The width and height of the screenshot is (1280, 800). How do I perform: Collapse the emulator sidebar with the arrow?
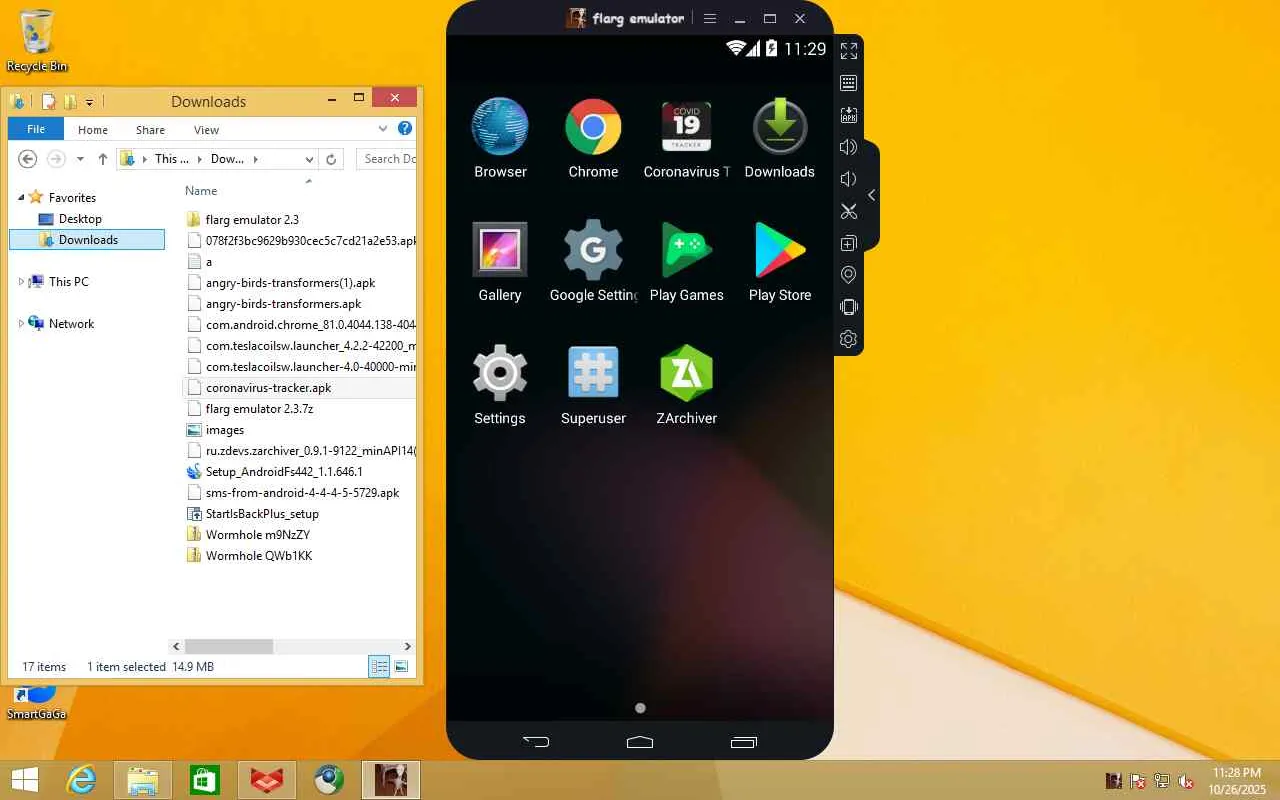[x=871, y=195]
